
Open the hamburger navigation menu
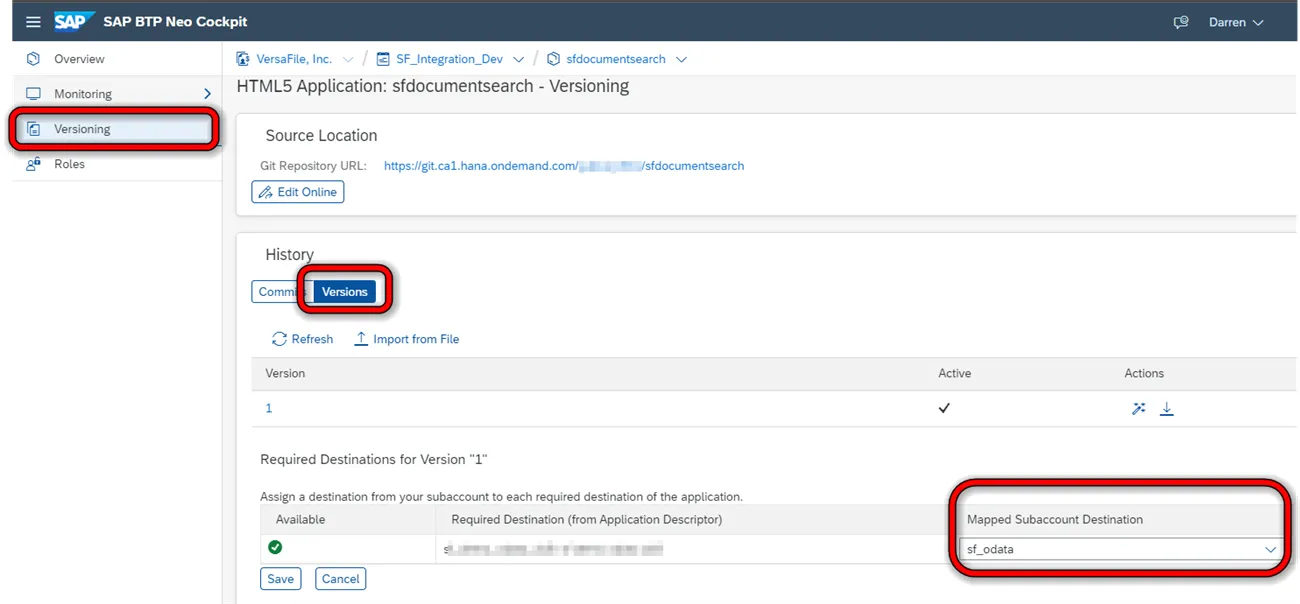34,22
